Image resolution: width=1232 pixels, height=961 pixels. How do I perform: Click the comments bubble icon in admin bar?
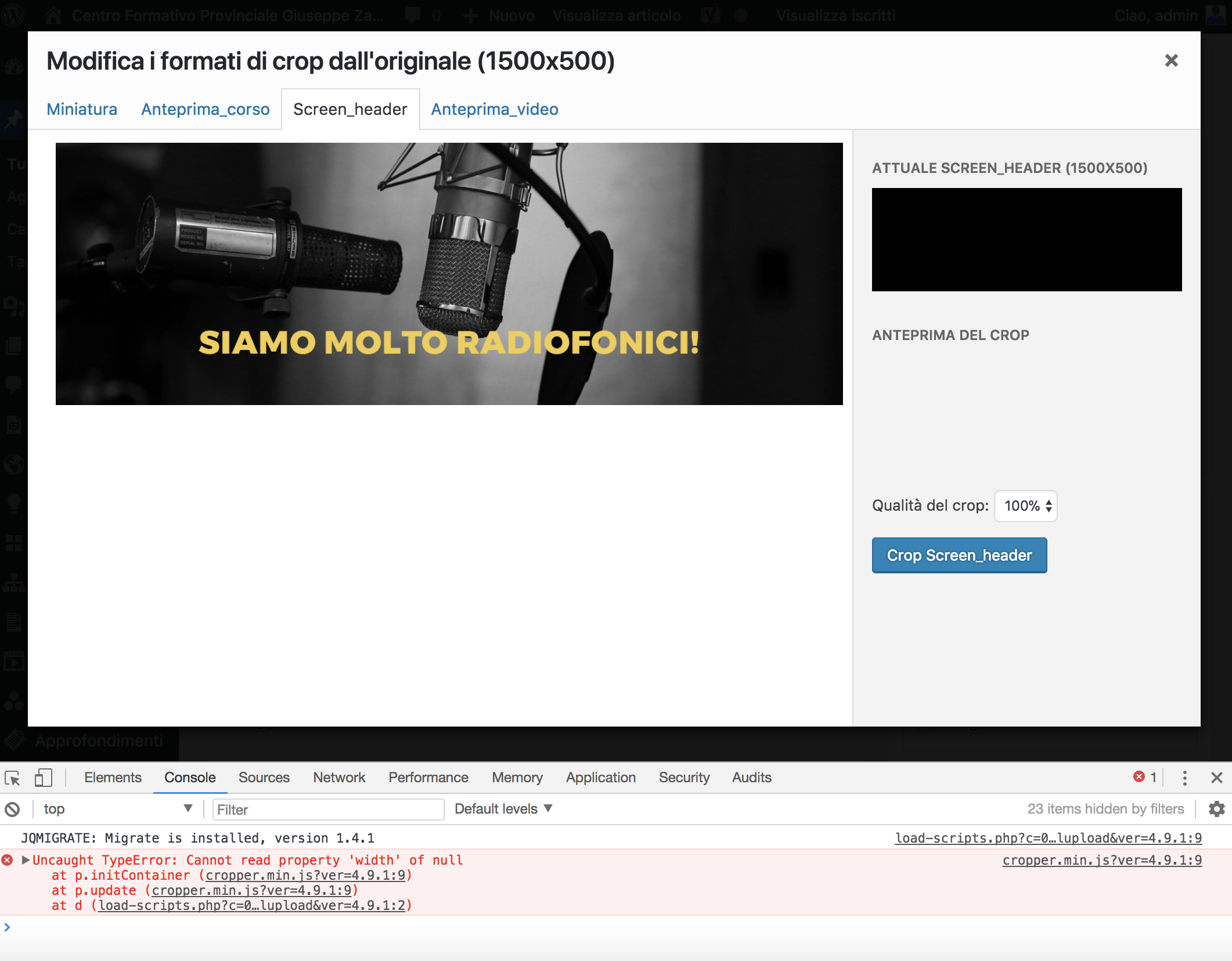point(413,15)
